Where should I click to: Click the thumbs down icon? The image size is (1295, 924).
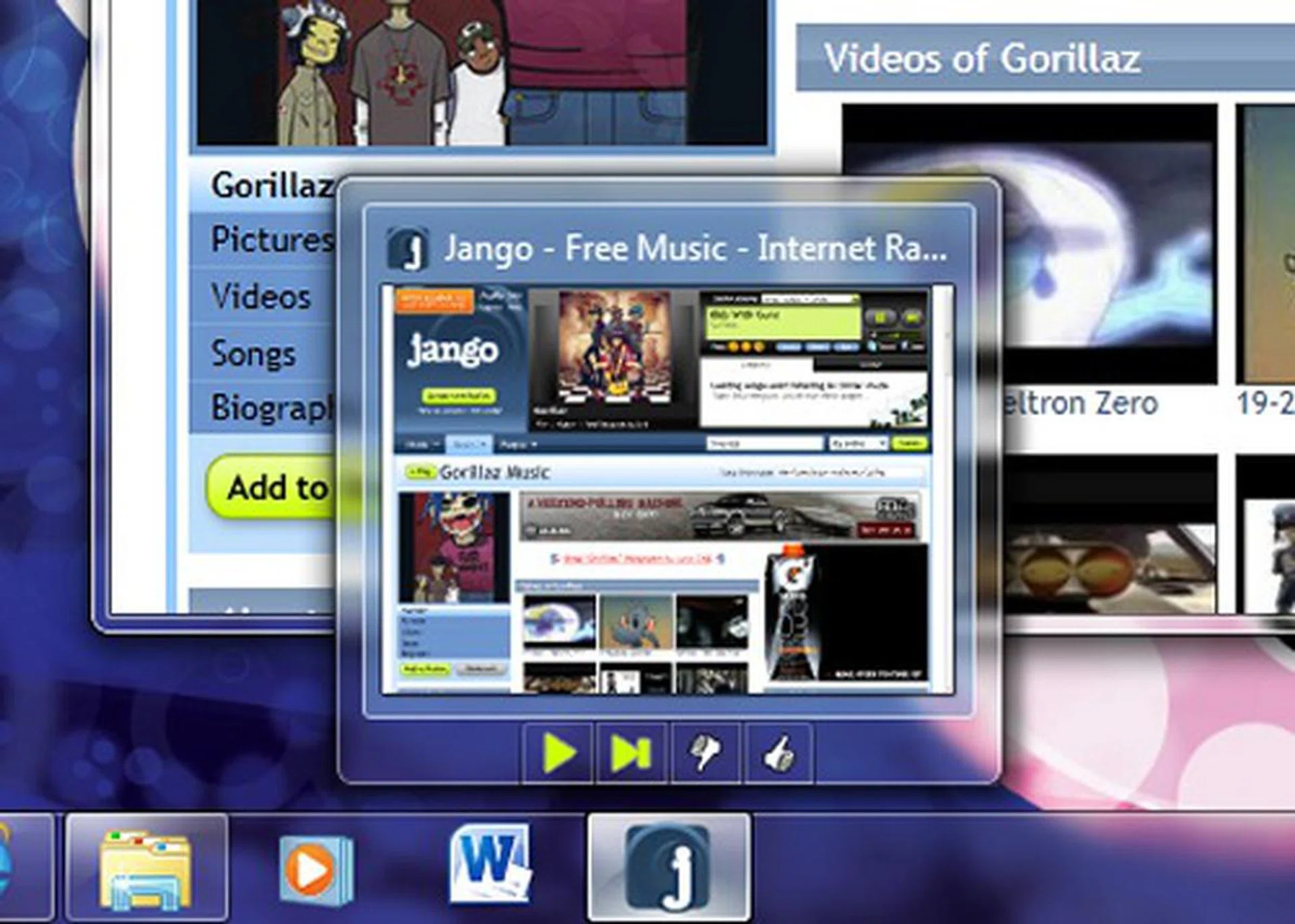click(705, 753)
